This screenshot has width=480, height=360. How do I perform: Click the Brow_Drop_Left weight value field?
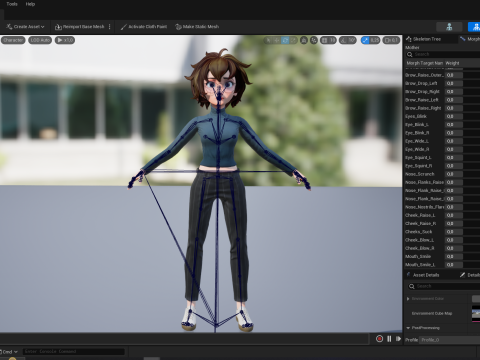[x=454, y=83]
